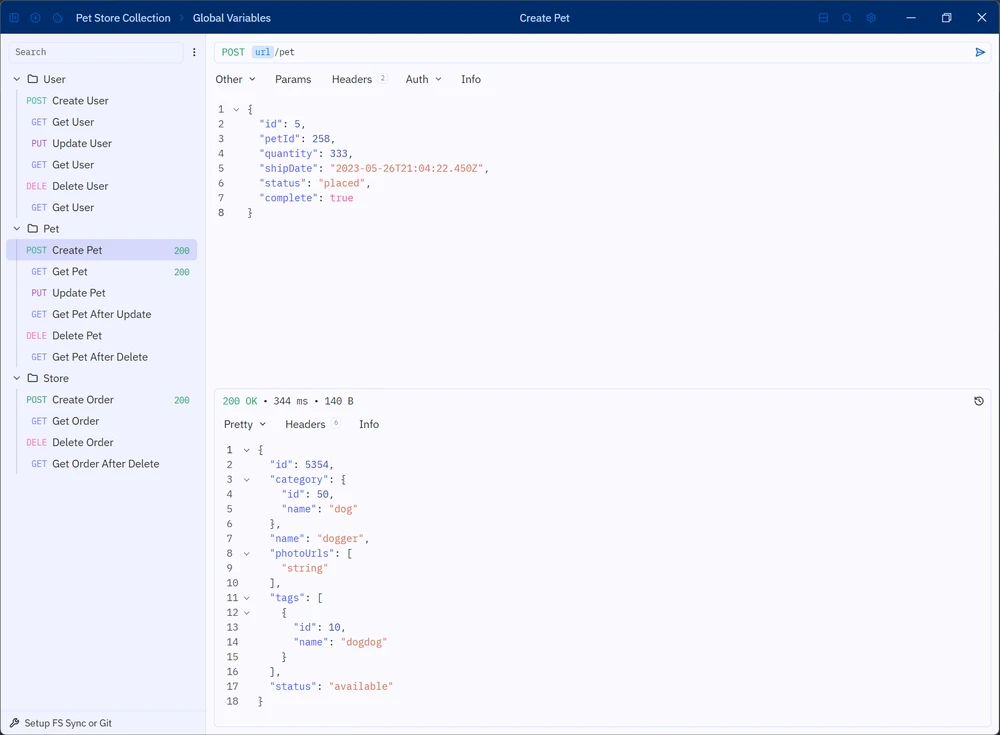The height and width of the screenshot is (735, 1000).
Task: Click the User folder icon
Action: 33,79
